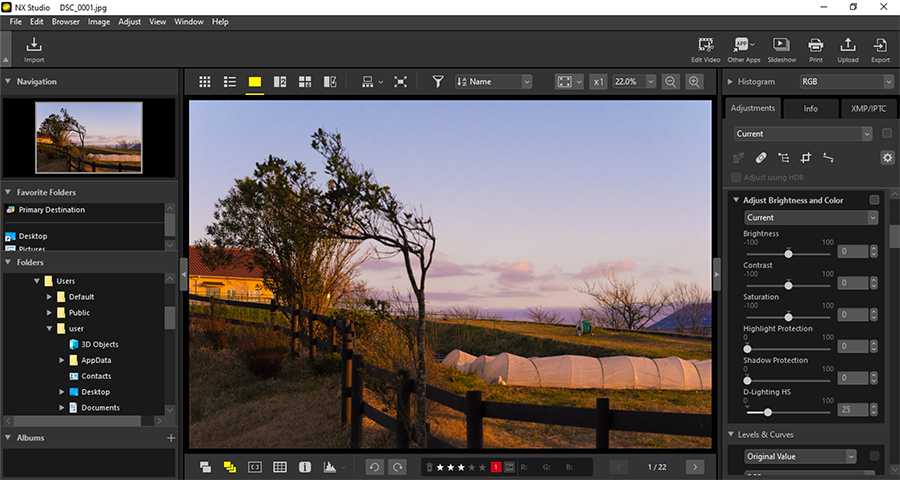
Task: Collapse the Navigation panel
Action: tap(8, 82)
